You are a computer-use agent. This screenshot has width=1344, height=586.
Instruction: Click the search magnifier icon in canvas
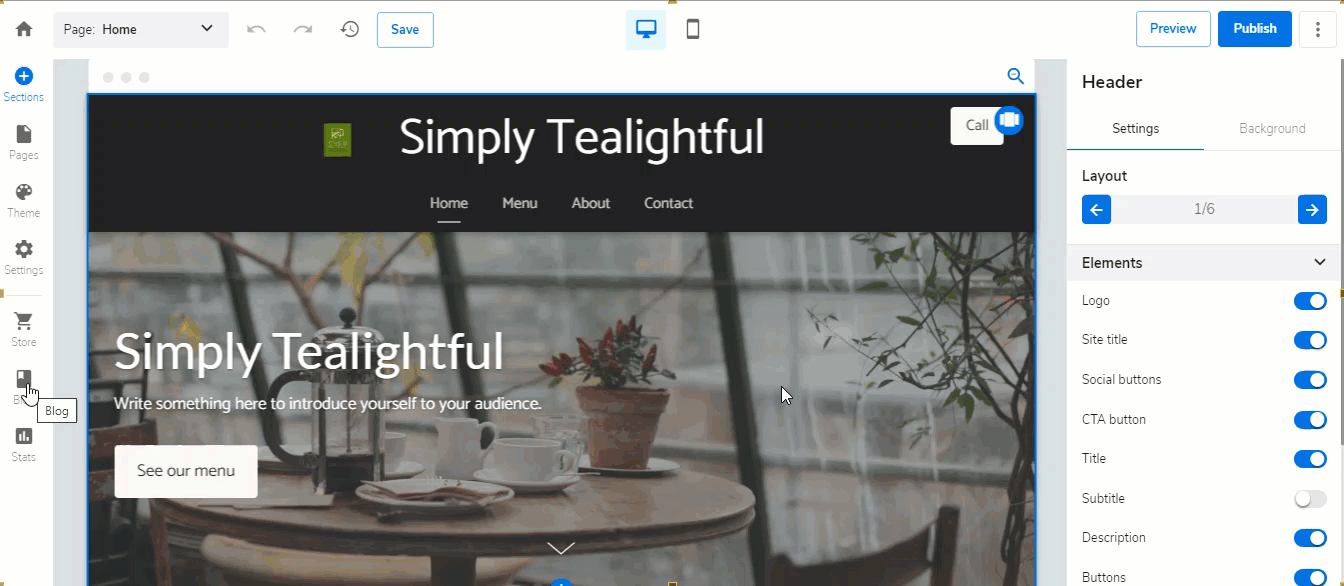[1015, 76]
